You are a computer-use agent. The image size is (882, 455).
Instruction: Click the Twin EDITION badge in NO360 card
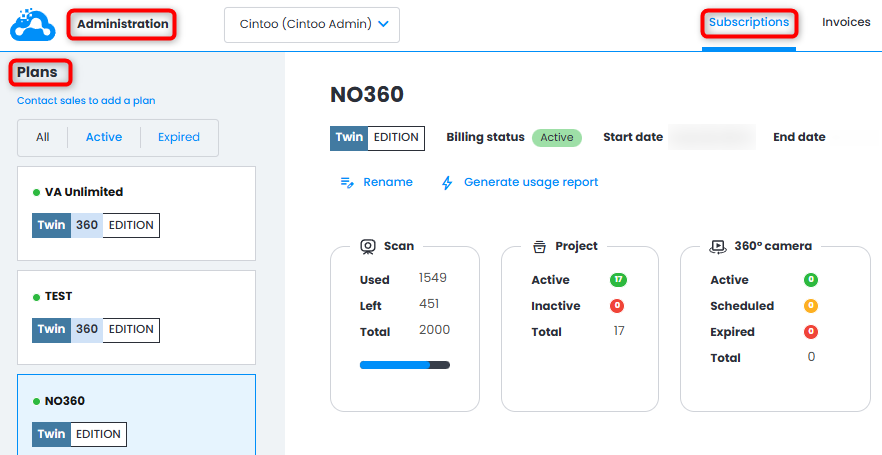(x=80, y=435)
